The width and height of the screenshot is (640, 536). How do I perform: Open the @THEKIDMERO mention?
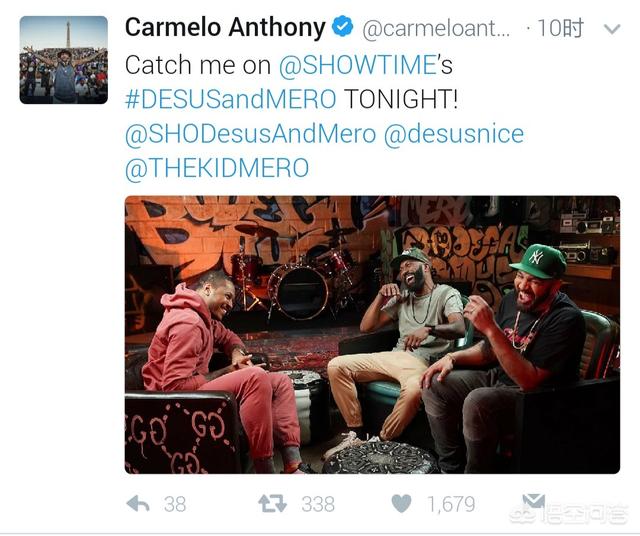217,168
